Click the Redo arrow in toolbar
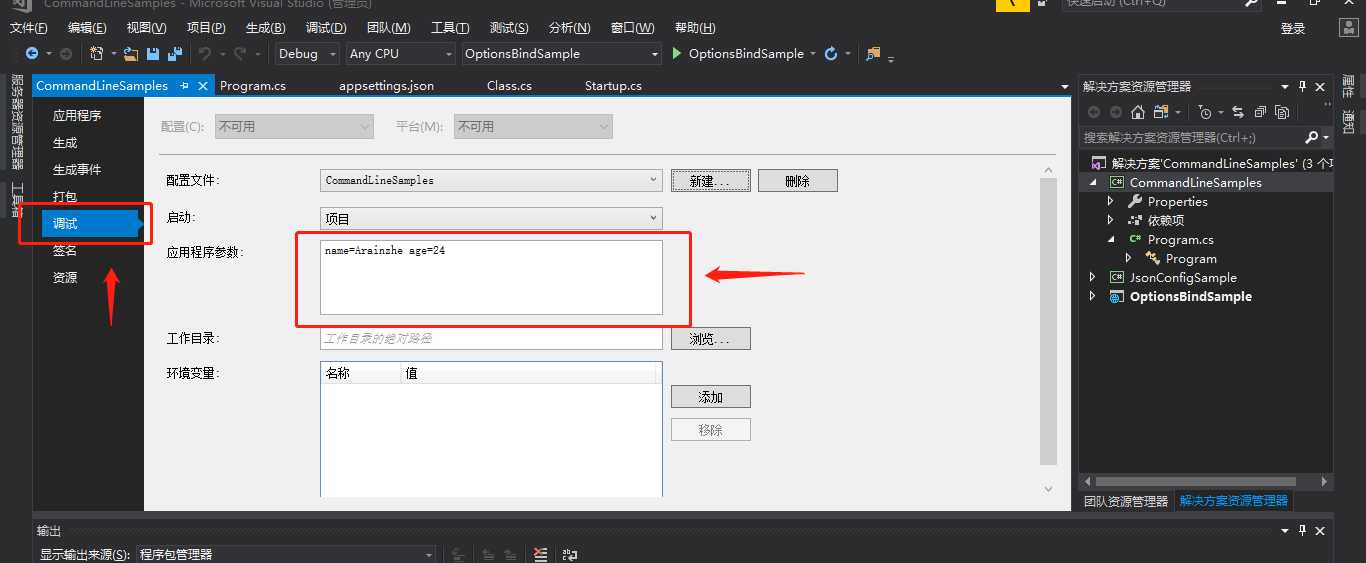 [x=240, y=54]
